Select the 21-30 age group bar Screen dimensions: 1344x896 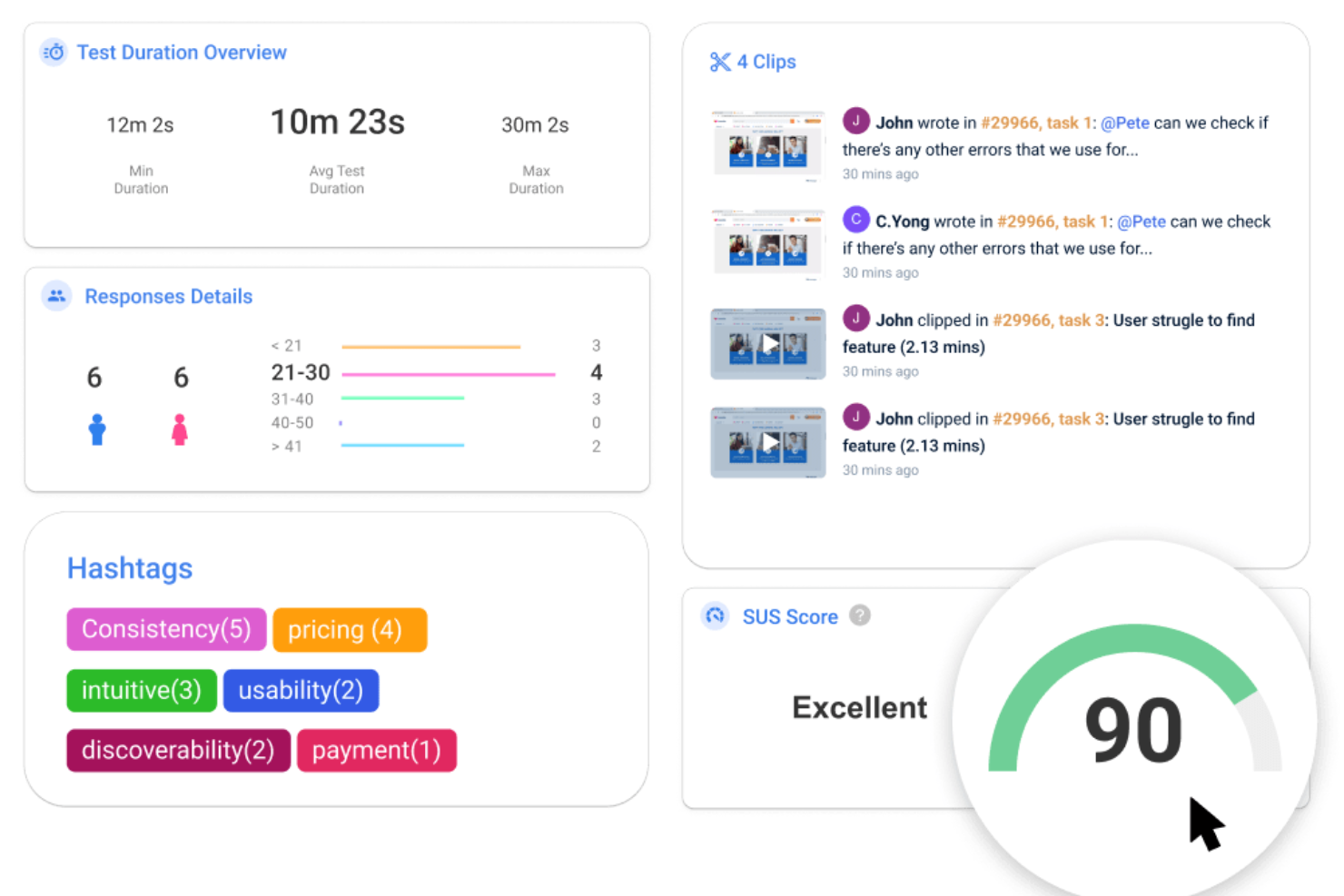[448, 374]
